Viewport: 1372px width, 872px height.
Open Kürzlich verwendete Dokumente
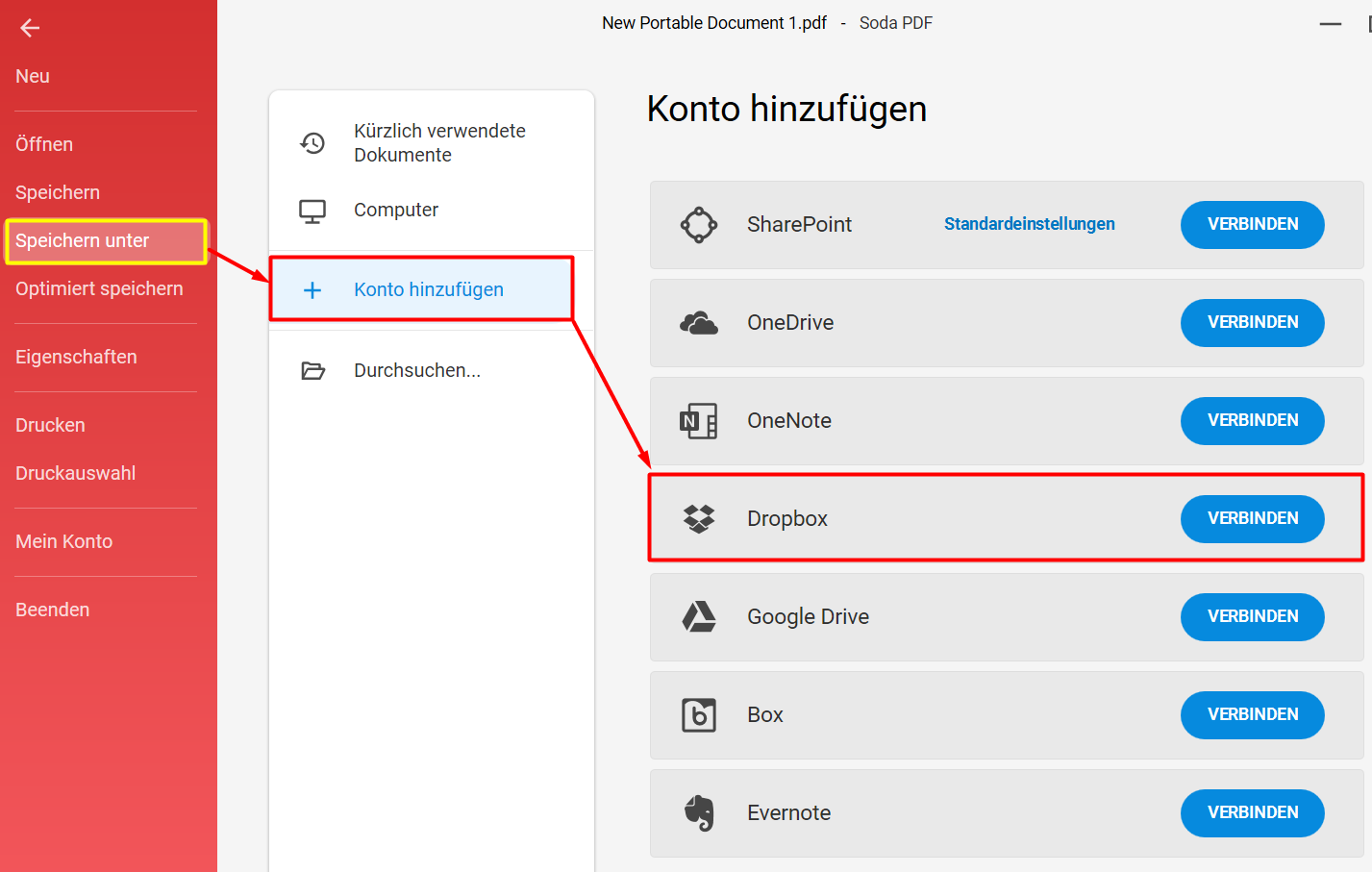tap(431, 143)
